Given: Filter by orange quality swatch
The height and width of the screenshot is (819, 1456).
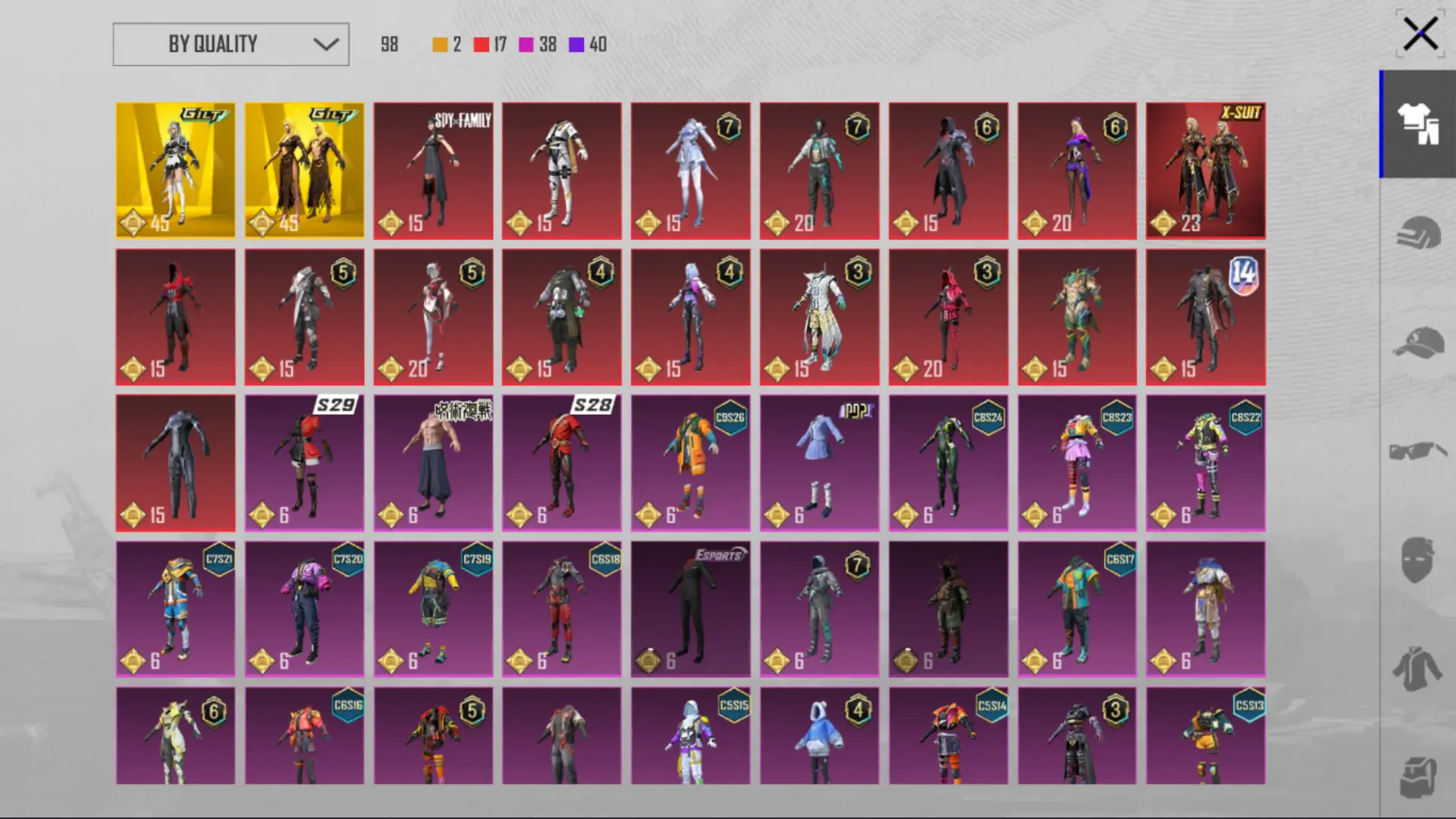Looking at the screenshot, I should pyautogui.click(x=440, y=45).
